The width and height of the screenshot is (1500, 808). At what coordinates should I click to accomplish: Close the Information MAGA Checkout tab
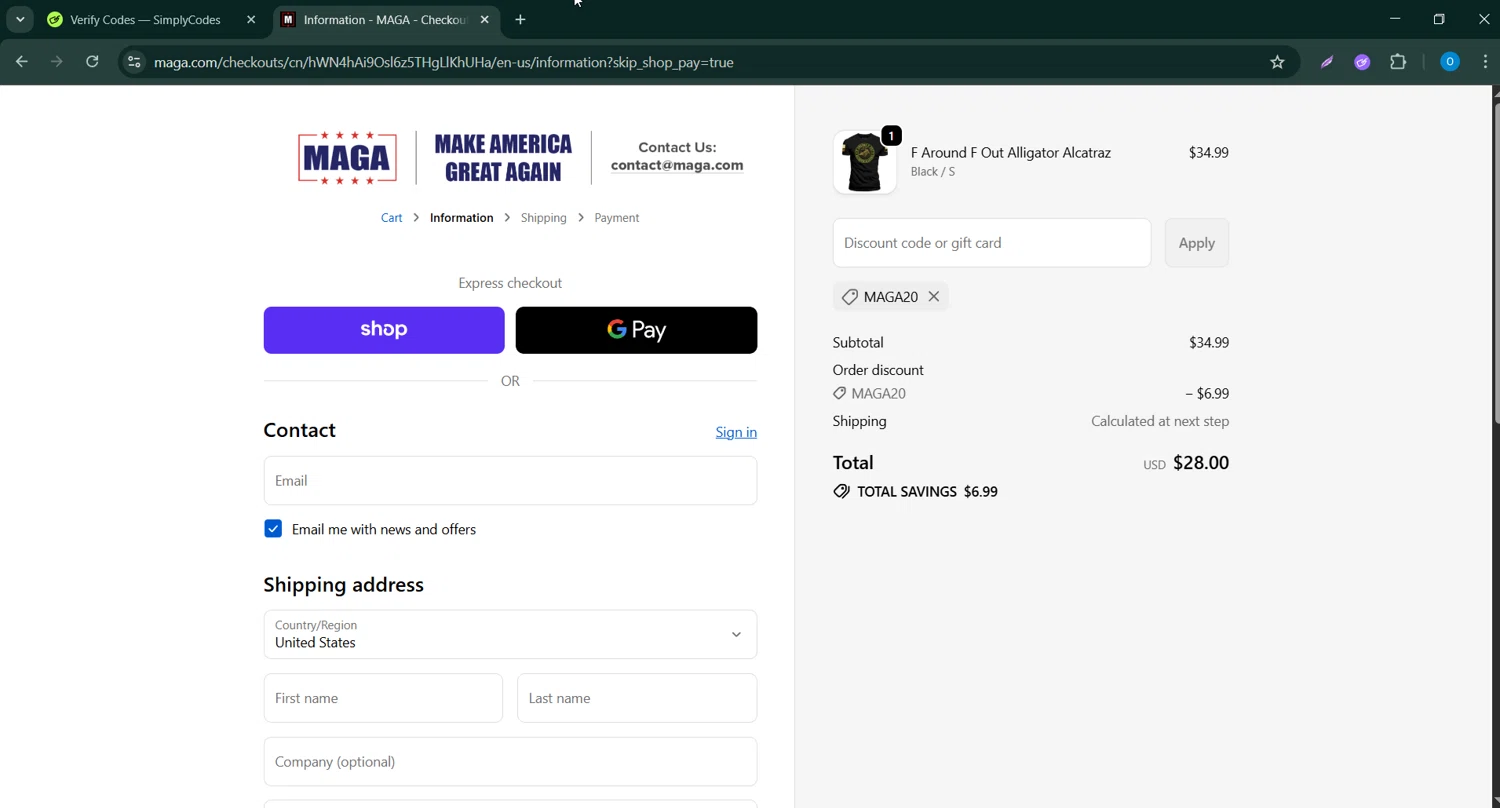pyautogui.click(x=484, y=19)
